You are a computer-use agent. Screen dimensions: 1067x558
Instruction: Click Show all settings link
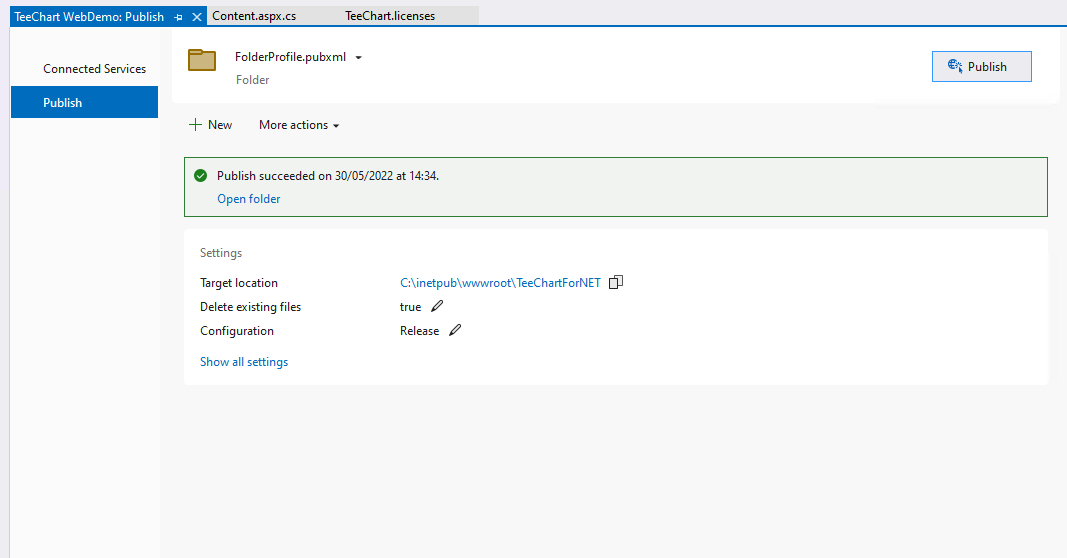click(244, 362)
